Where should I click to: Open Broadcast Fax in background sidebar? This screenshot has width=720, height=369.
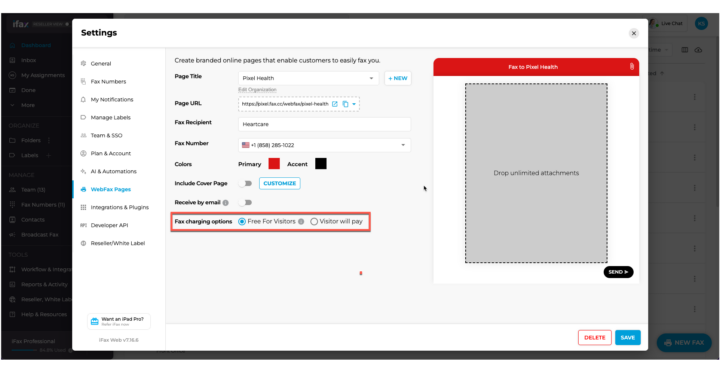click(x=39, y=235)
